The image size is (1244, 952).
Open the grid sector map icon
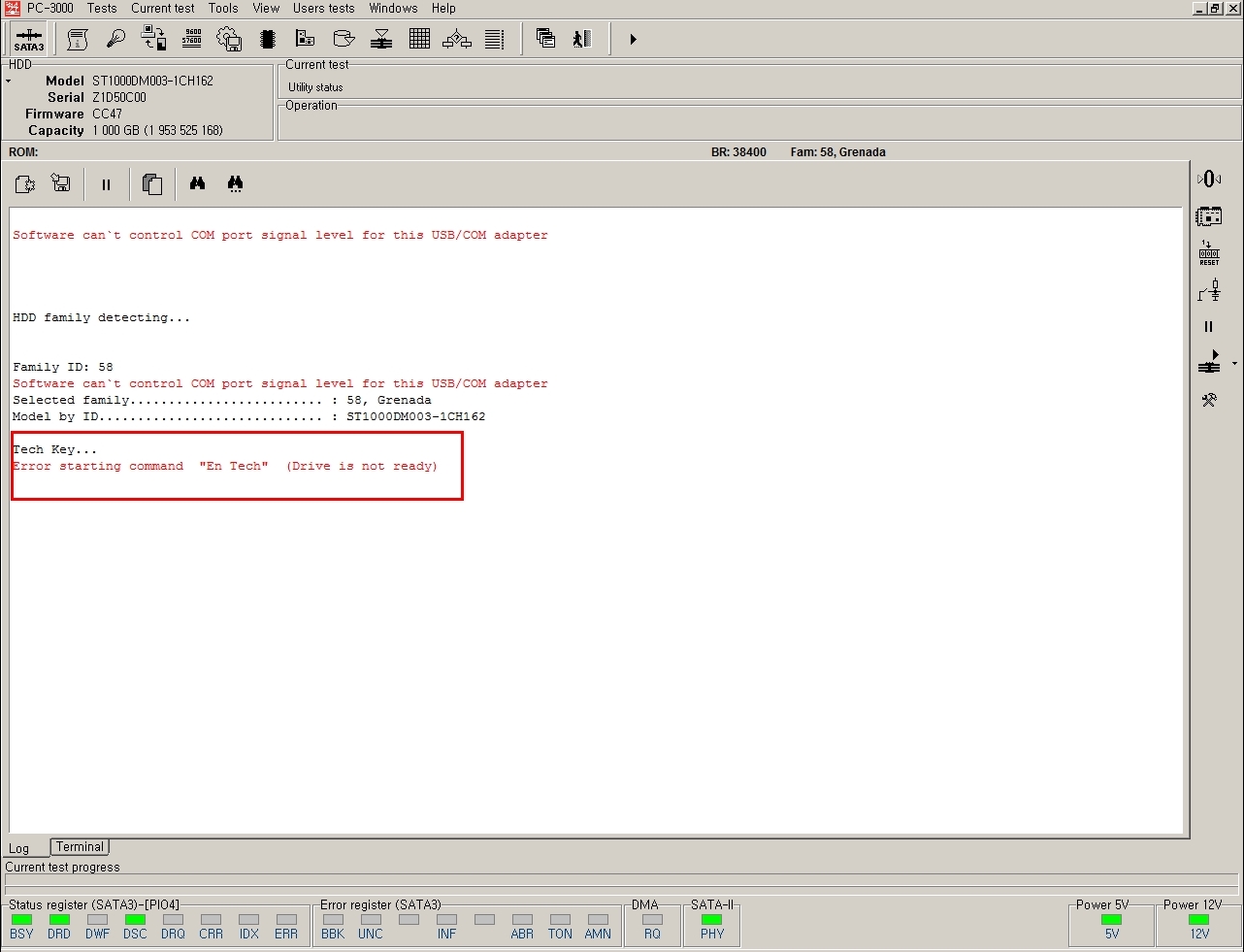(x=419, y=39)
